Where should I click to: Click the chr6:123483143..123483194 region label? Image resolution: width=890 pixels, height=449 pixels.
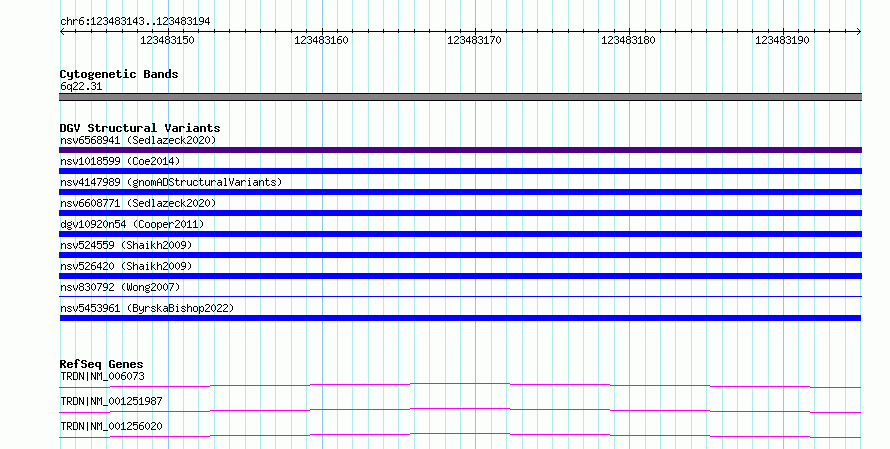(x=135, y=21)
